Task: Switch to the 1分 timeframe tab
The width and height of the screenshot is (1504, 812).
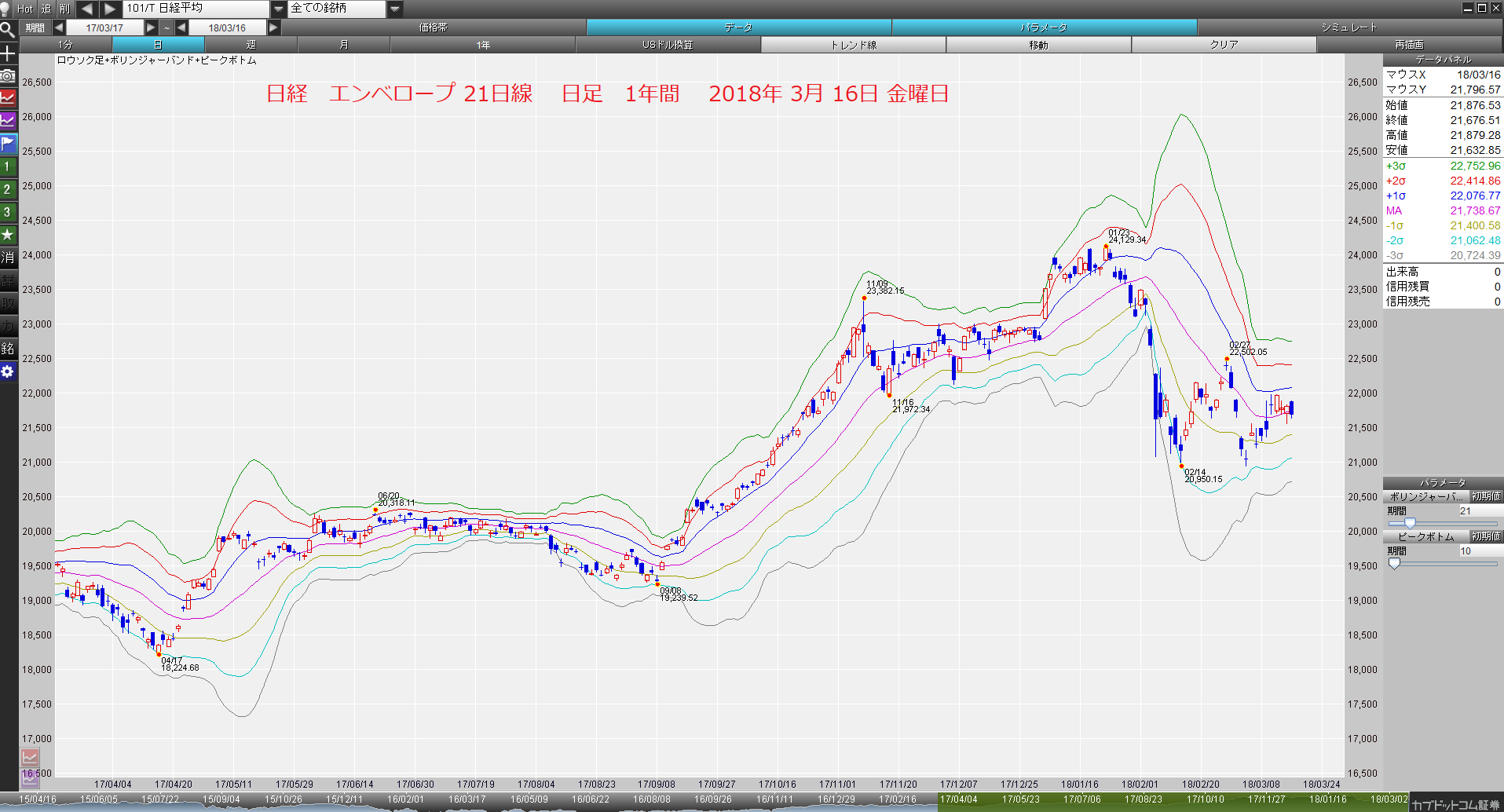Action: 65,45
